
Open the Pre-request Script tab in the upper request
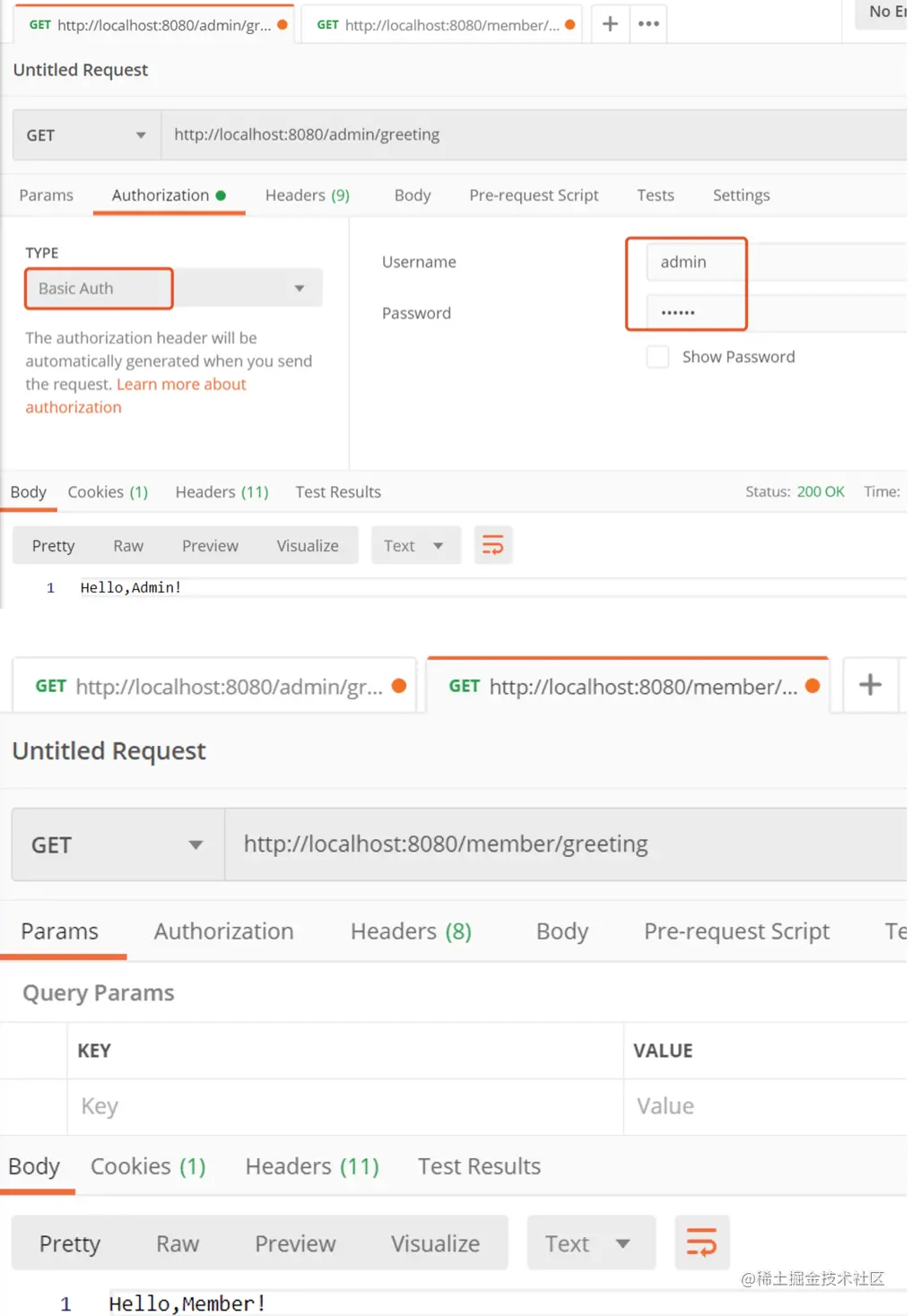(x=533, y=195)
